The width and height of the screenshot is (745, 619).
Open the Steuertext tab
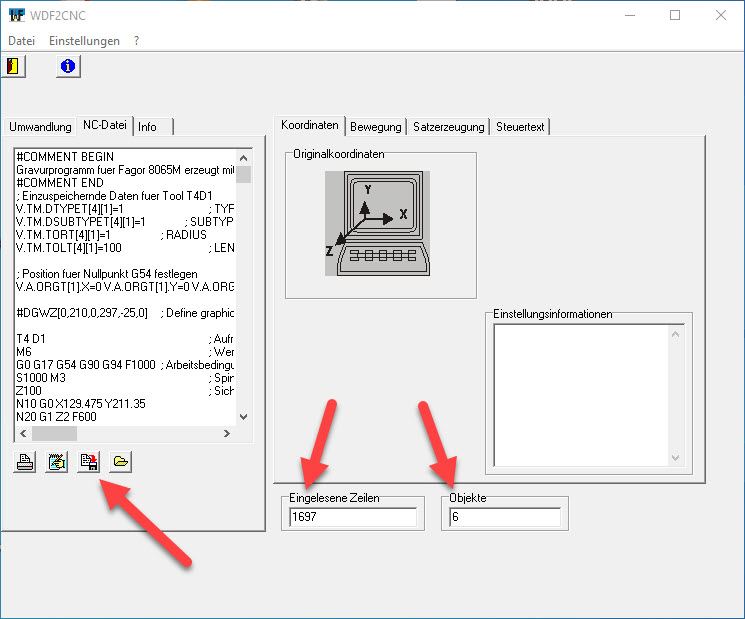520,127
